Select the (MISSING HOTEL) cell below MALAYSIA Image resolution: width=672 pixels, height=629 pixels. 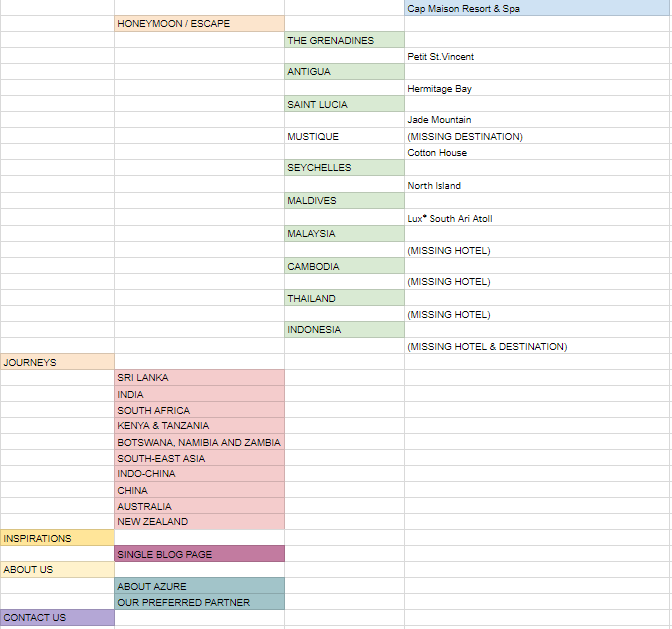538,250
